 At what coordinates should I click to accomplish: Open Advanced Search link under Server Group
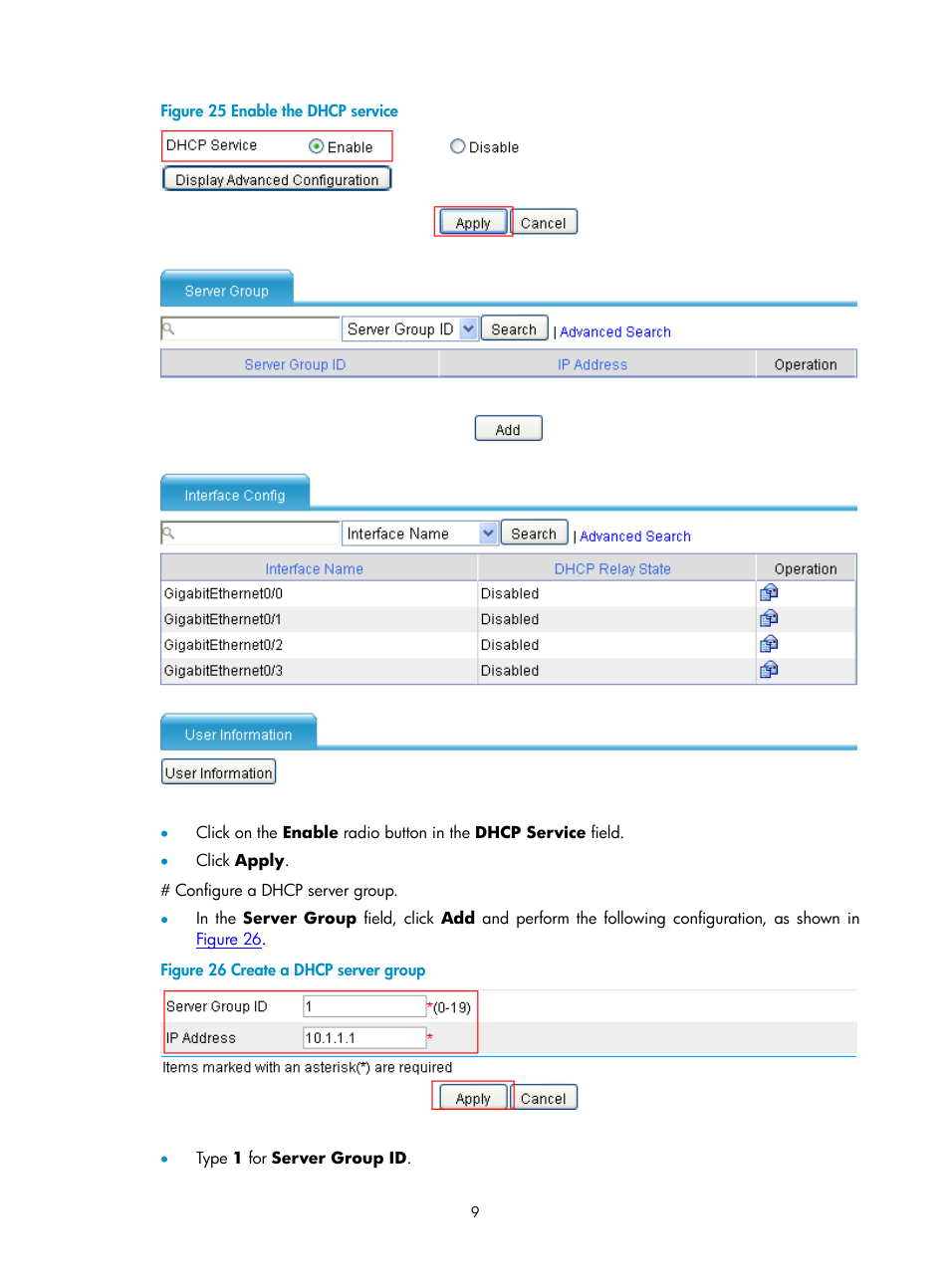pos(615,332)
